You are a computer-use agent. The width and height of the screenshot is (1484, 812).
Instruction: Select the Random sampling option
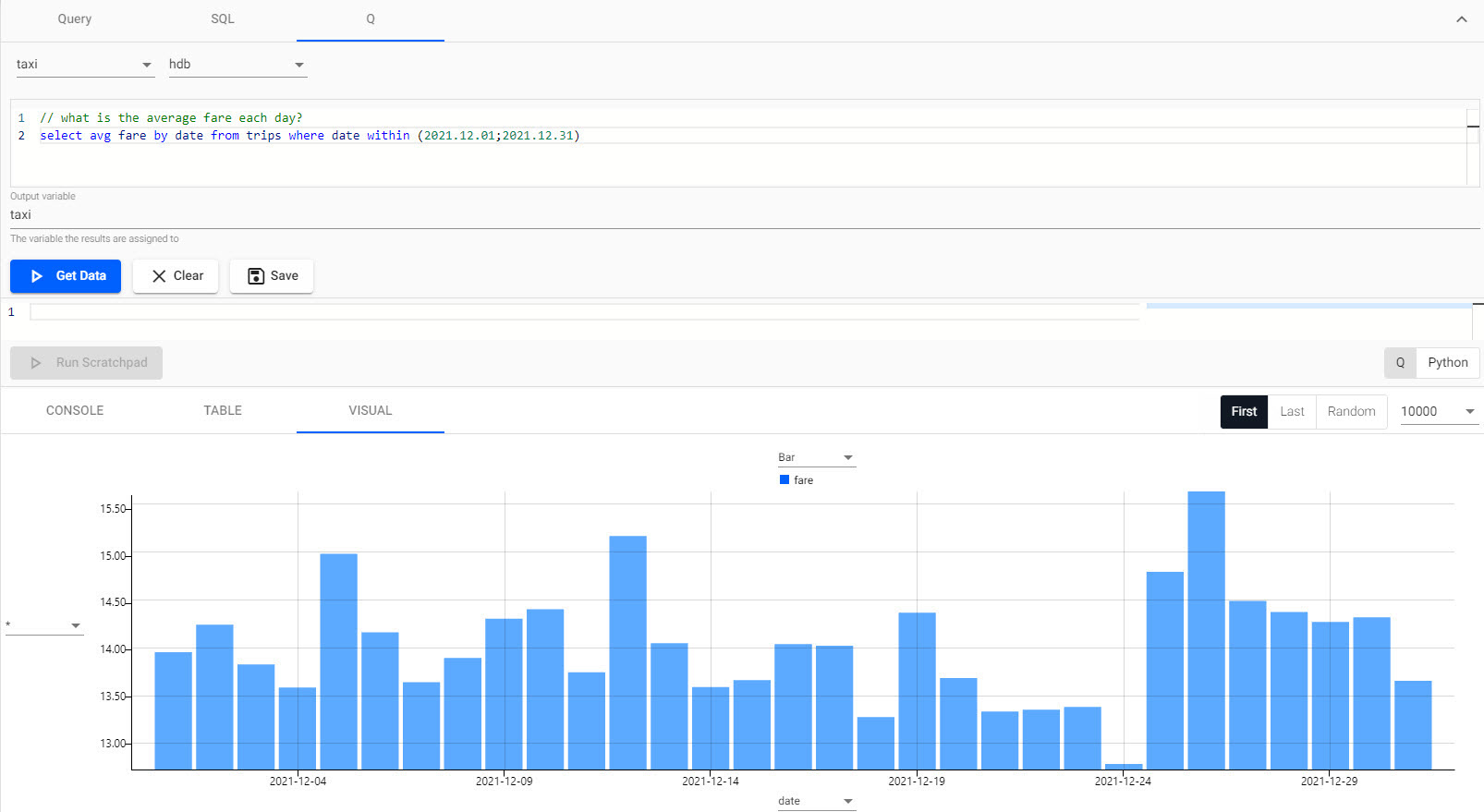[x=1351, y=412]
